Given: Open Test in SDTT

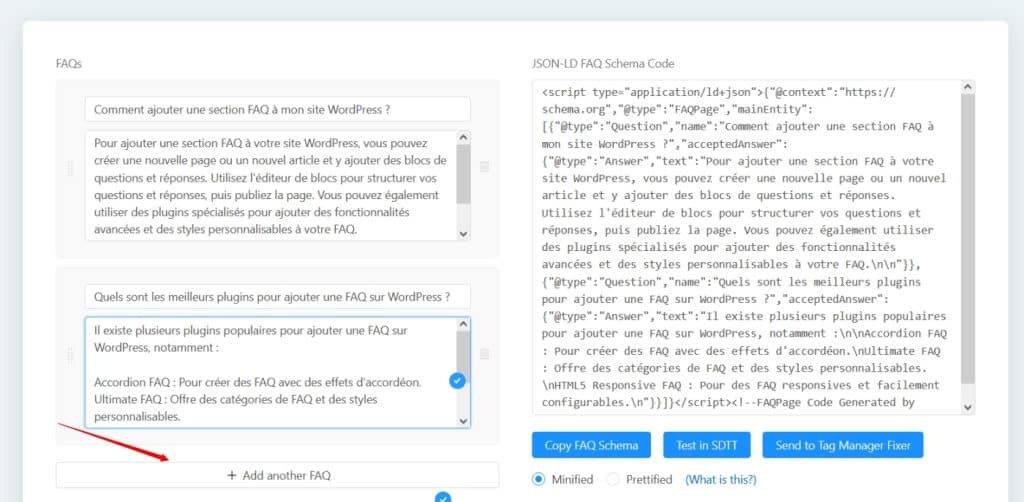Looking at the screenshot, I should tap(707, 445).
